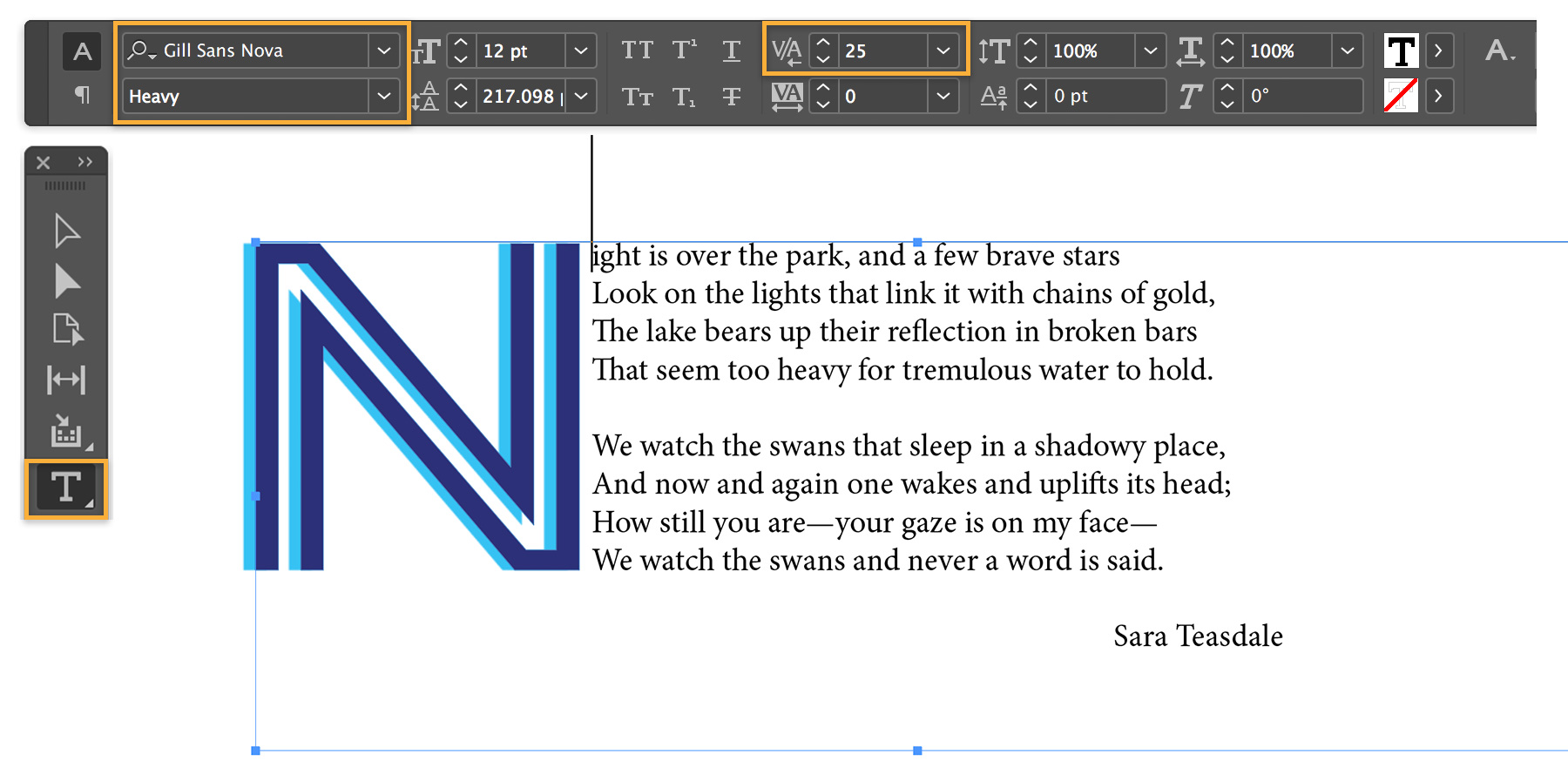Open the leading dropdown next to 217.098
Image resolution: width=1568 pixels, height=767 pixels.
click(x=581, y=96)
